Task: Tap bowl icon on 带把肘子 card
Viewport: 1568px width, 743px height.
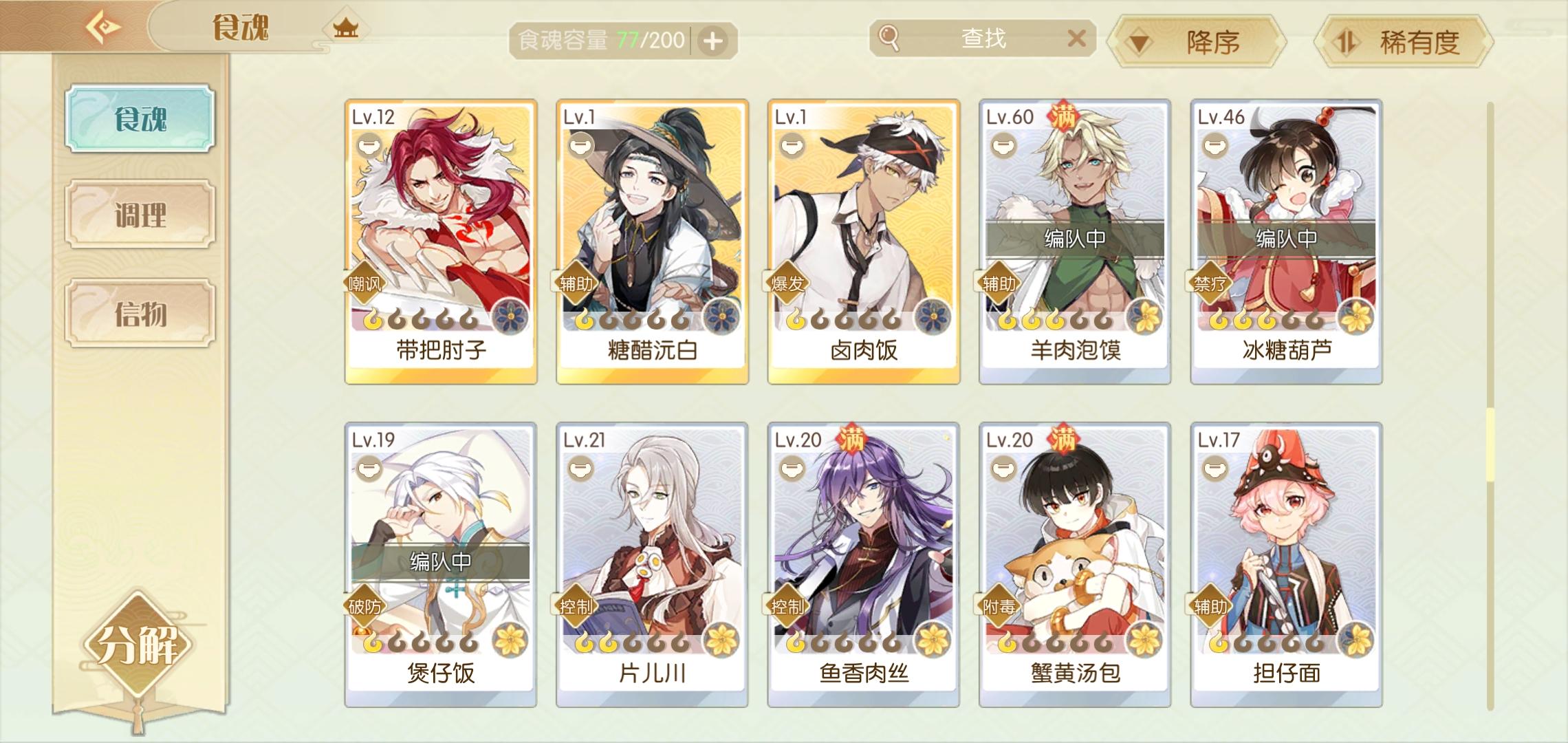Action: (369, 147)
